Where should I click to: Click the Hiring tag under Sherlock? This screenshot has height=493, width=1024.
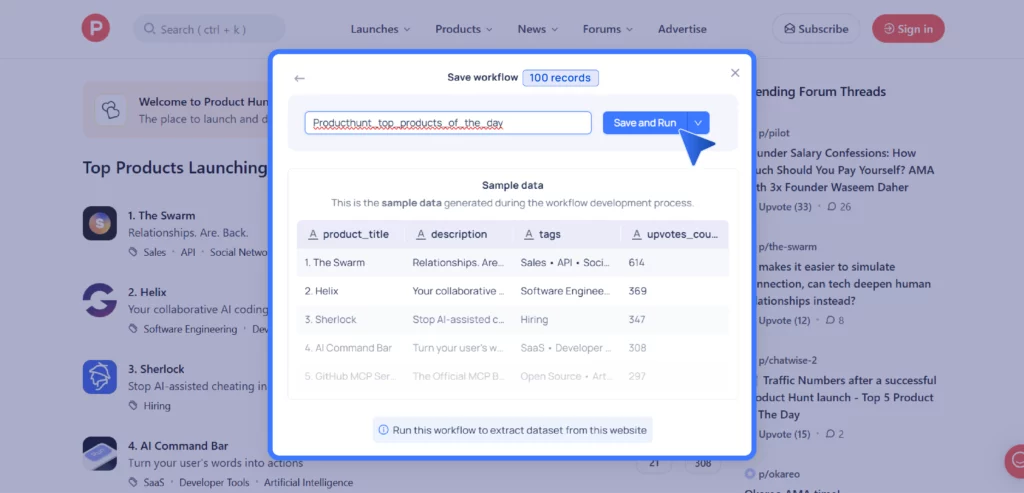pyautogui.click(x=157, y=406)
